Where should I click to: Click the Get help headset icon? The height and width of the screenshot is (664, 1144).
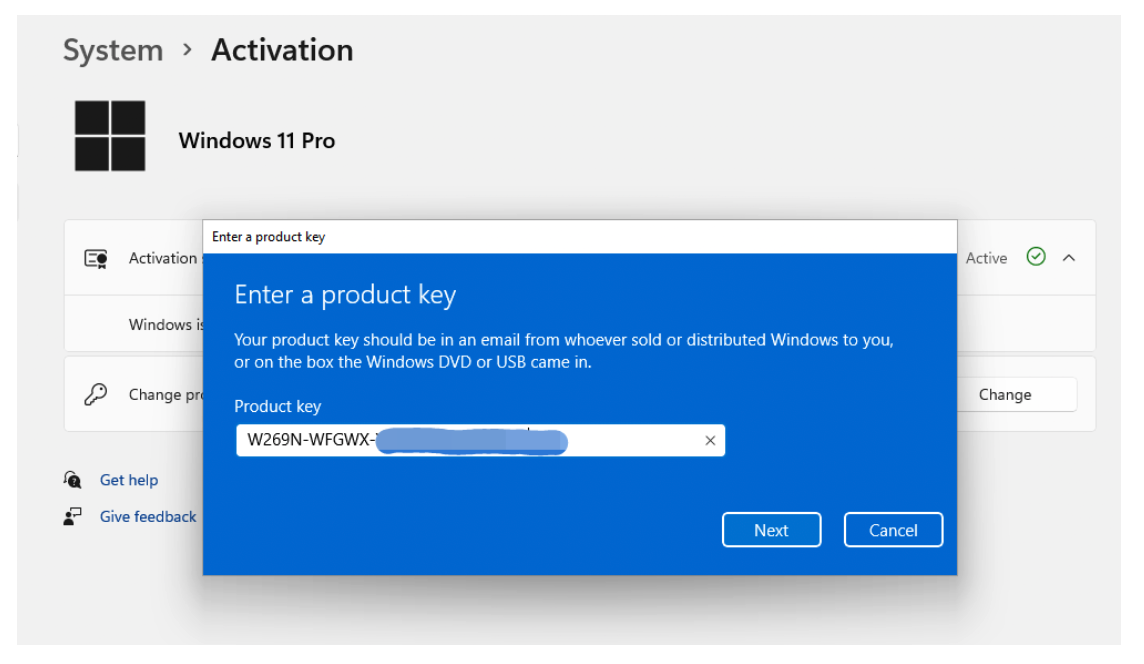point(72,480)
